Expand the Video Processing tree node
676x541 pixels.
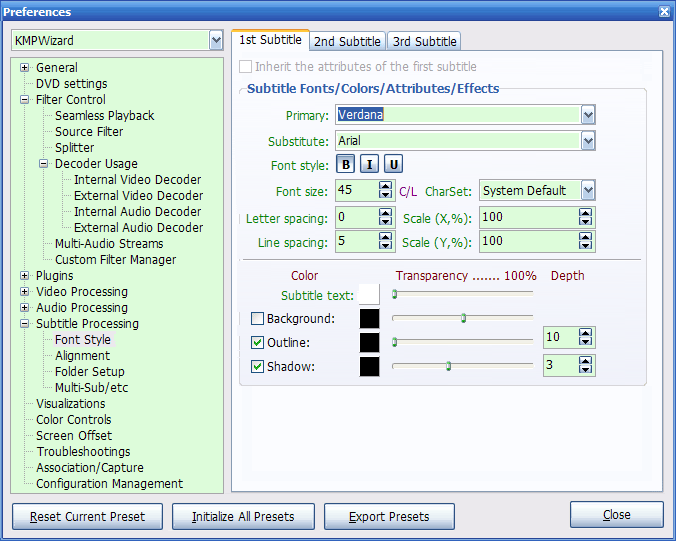pos(25,292)
